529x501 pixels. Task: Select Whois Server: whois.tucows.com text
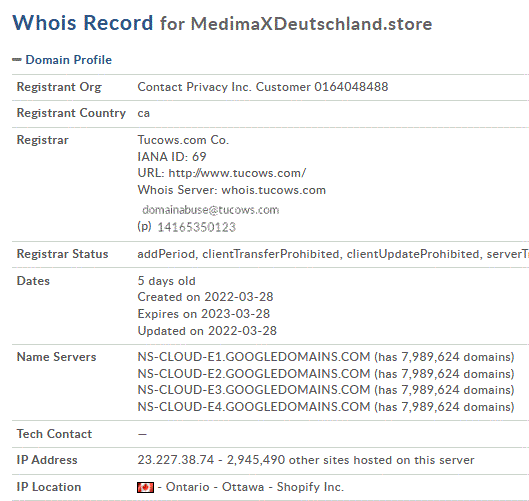coord(231,190)
